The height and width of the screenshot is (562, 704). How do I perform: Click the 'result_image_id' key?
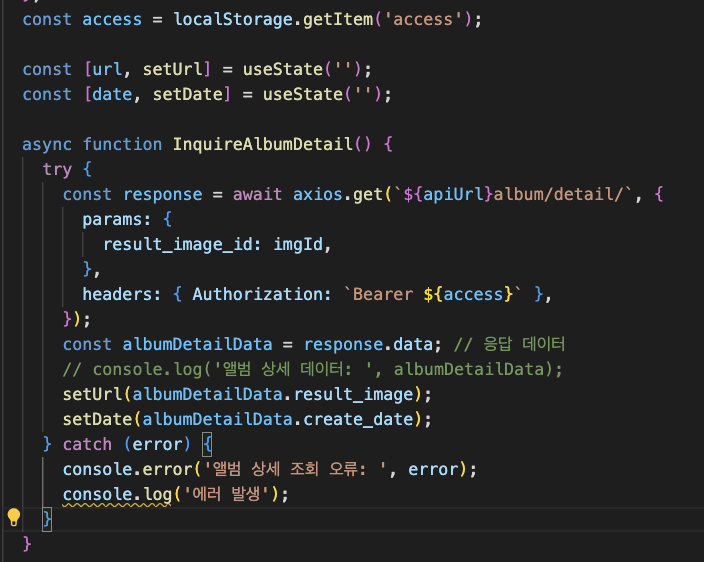click(x=178, y=245)
